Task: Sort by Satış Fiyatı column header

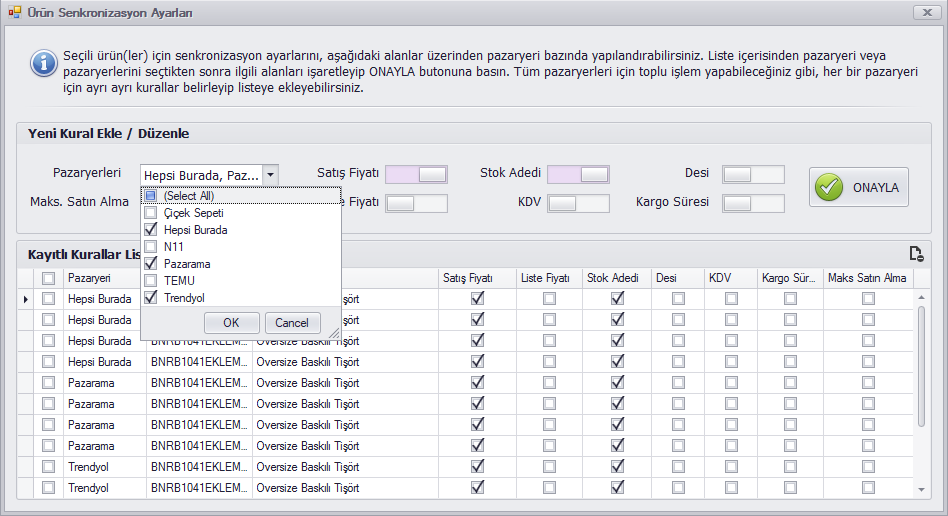Action: tap(477, 278)
